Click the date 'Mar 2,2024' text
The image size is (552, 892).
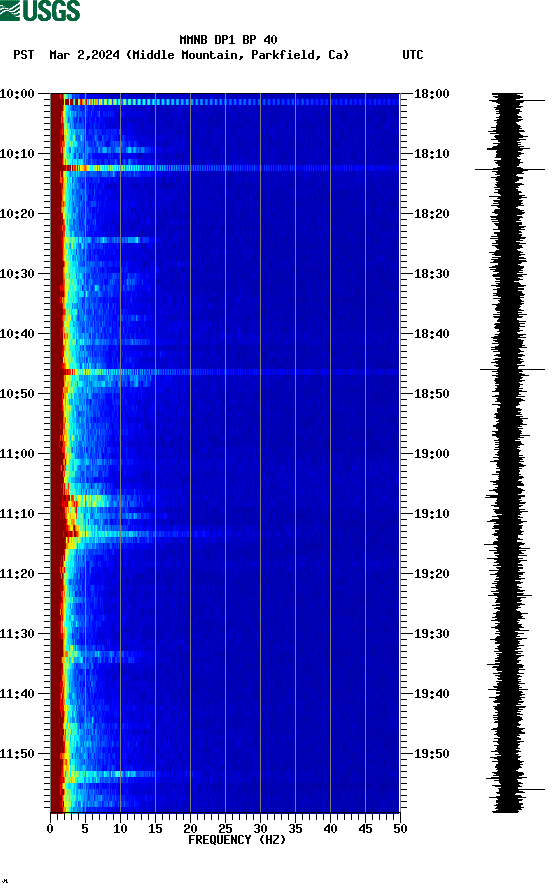[84, 55]
